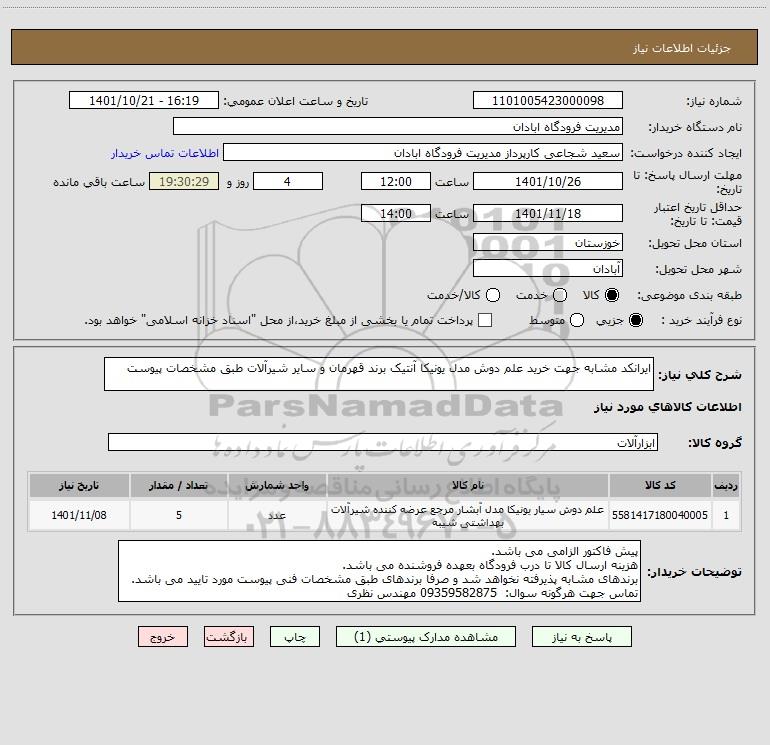Click the تعداد / مقدار column header
Image resolution: width=770 pixels, height=745 pixels.
point(179,486)
